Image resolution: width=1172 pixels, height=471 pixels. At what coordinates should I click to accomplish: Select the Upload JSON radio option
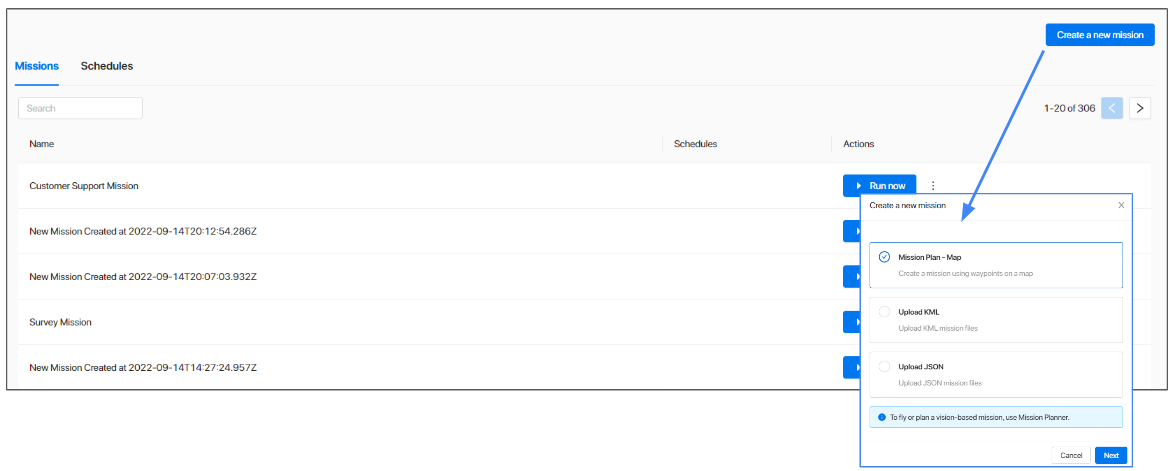coord(884,366)
